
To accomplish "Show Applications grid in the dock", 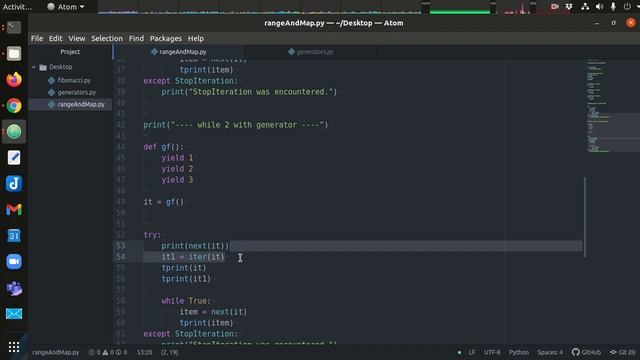I will [14, 347].
